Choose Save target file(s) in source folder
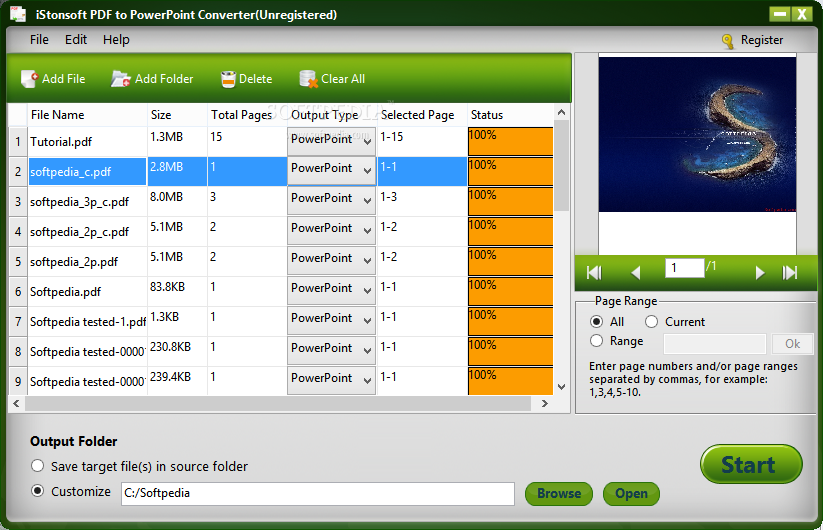Viewport: 823px width, 530px height. 37,466
